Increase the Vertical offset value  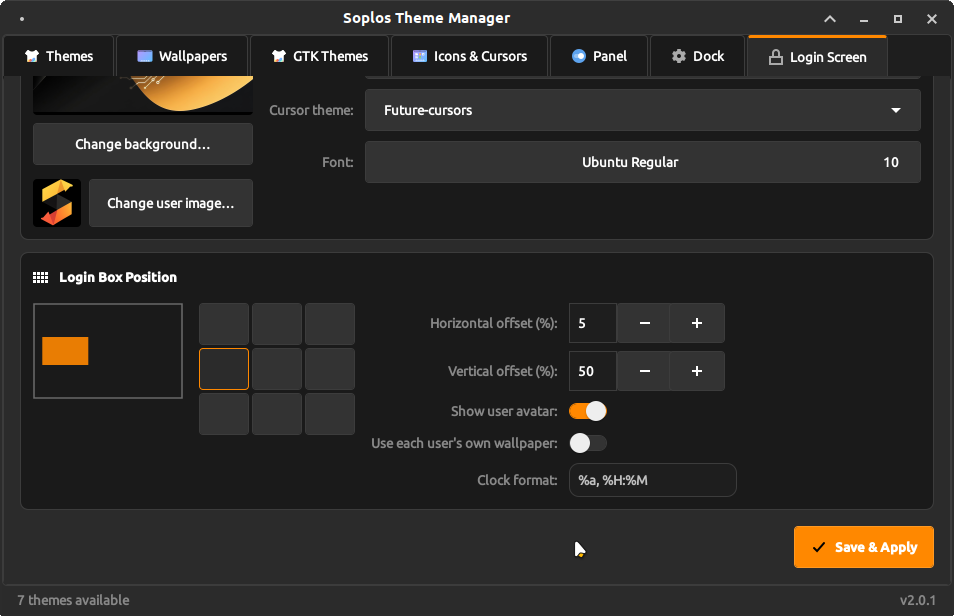click(x=697, y=371)
